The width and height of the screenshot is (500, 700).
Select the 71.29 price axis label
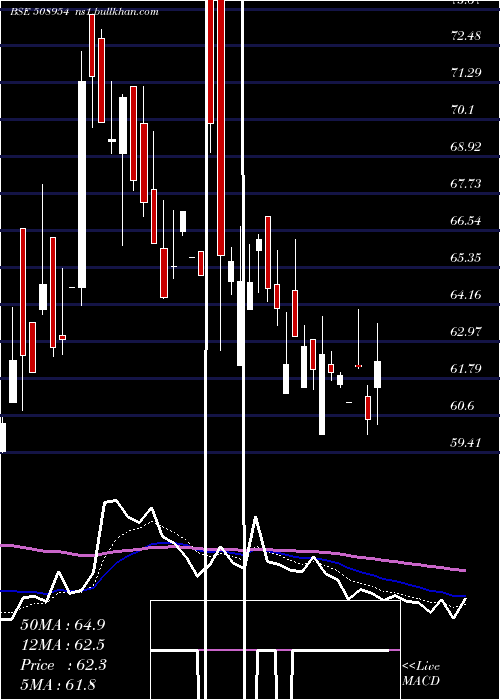point(466,72)
